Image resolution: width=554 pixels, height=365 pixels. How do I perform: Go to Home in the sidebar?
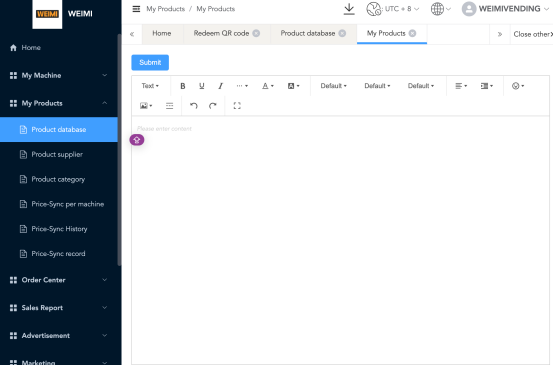click(59, 48)
